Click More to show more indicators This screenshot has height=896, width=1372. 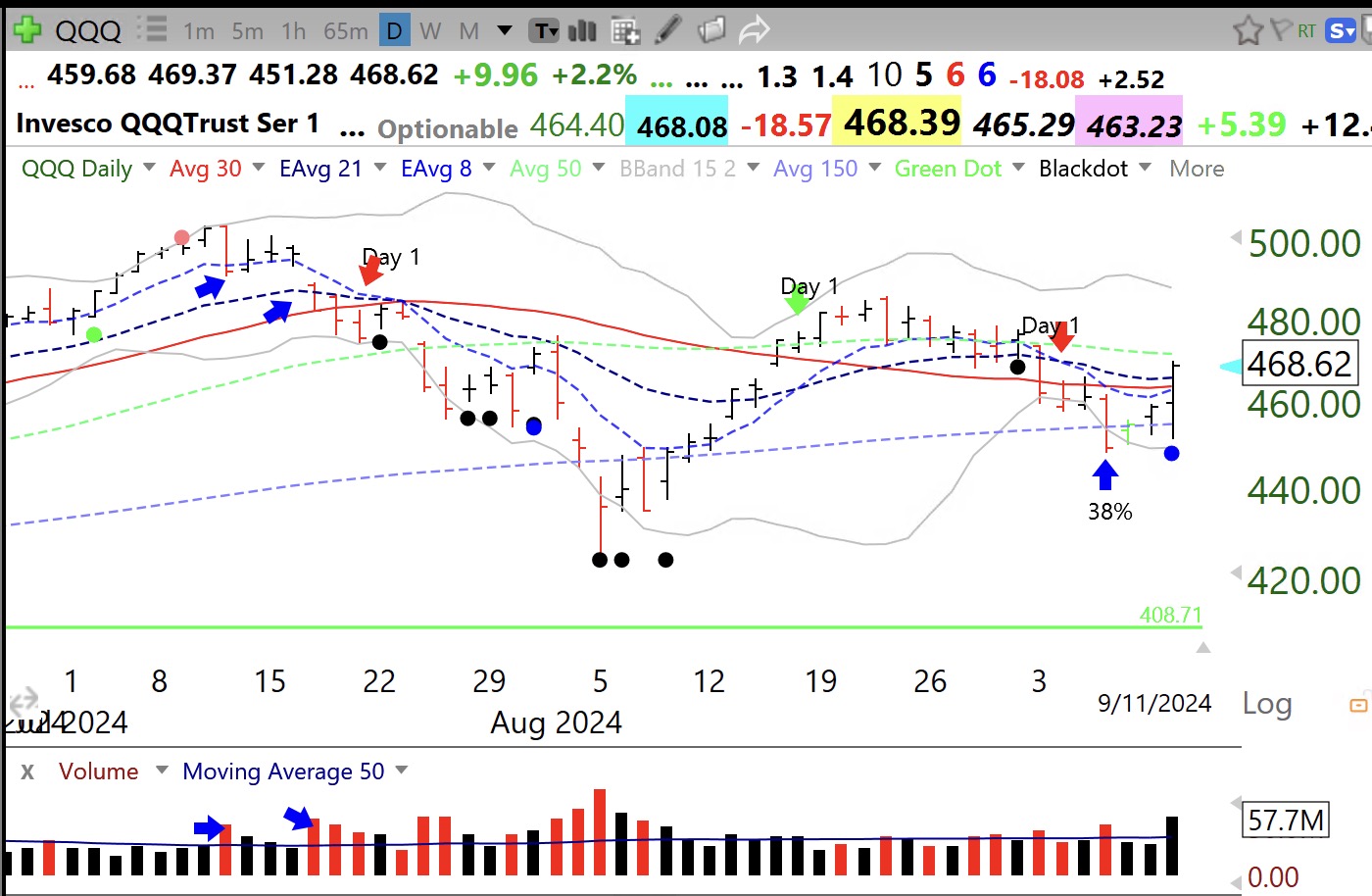pos(1198,169)
